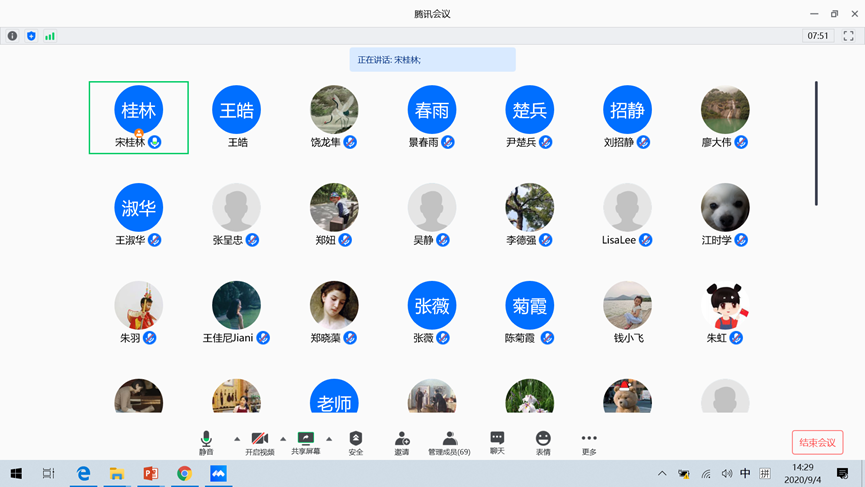Select 王皓 avatar
Screen dimensions: 865x487
(237, 110)
